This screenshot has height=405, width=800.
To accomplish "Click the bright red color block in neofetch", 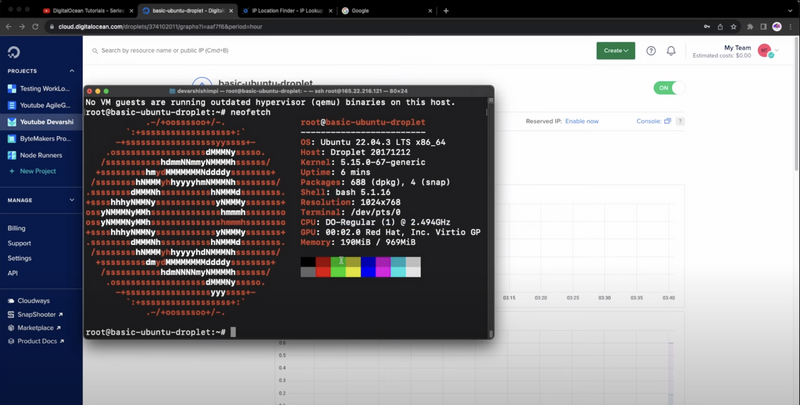I will [x=323, y=272].
